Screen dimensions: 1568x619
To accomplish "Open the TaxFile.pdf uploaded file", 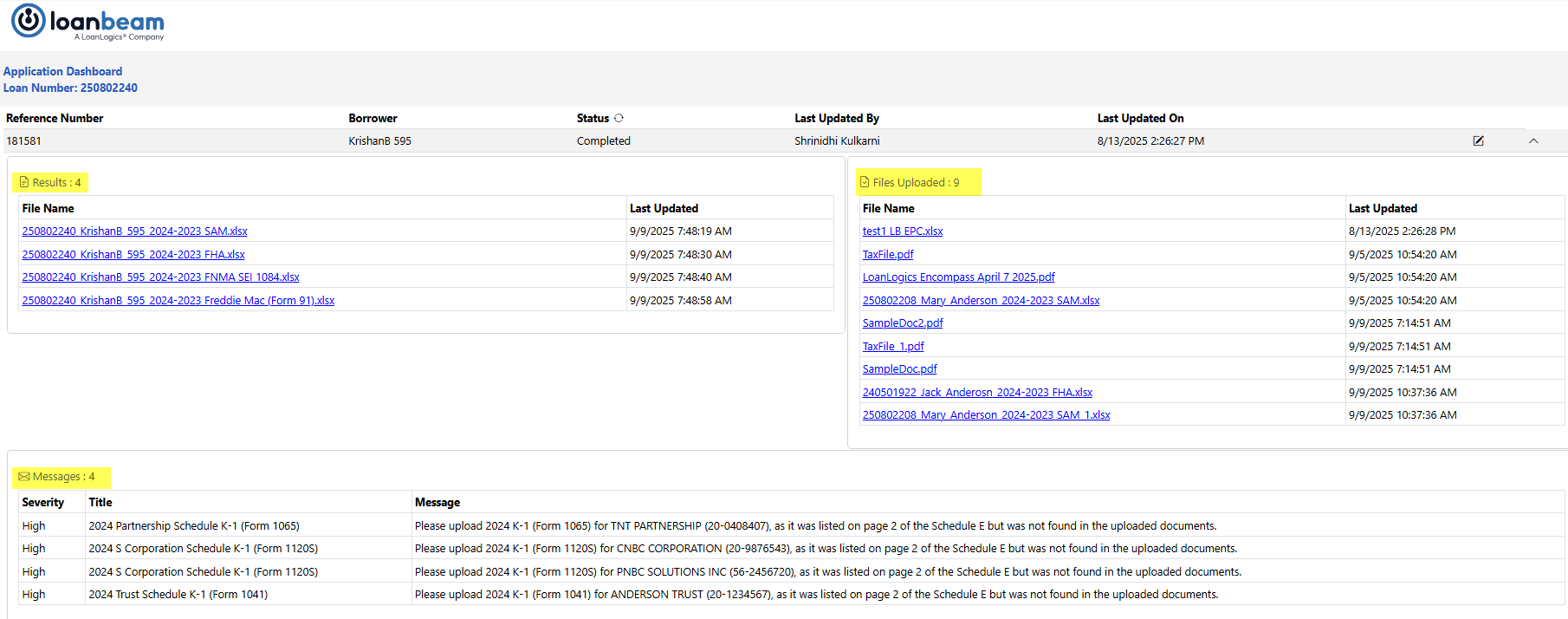I will (x=887, y=255).
